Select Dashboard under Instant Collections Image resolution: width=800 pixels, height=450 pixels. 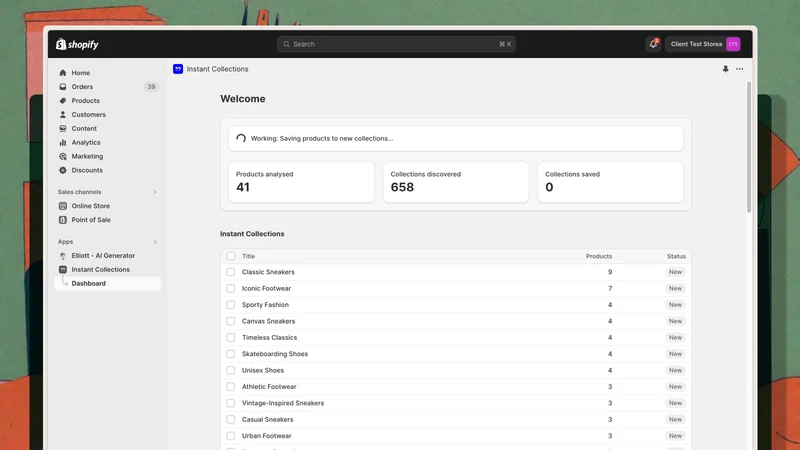(x=107, y=283)
